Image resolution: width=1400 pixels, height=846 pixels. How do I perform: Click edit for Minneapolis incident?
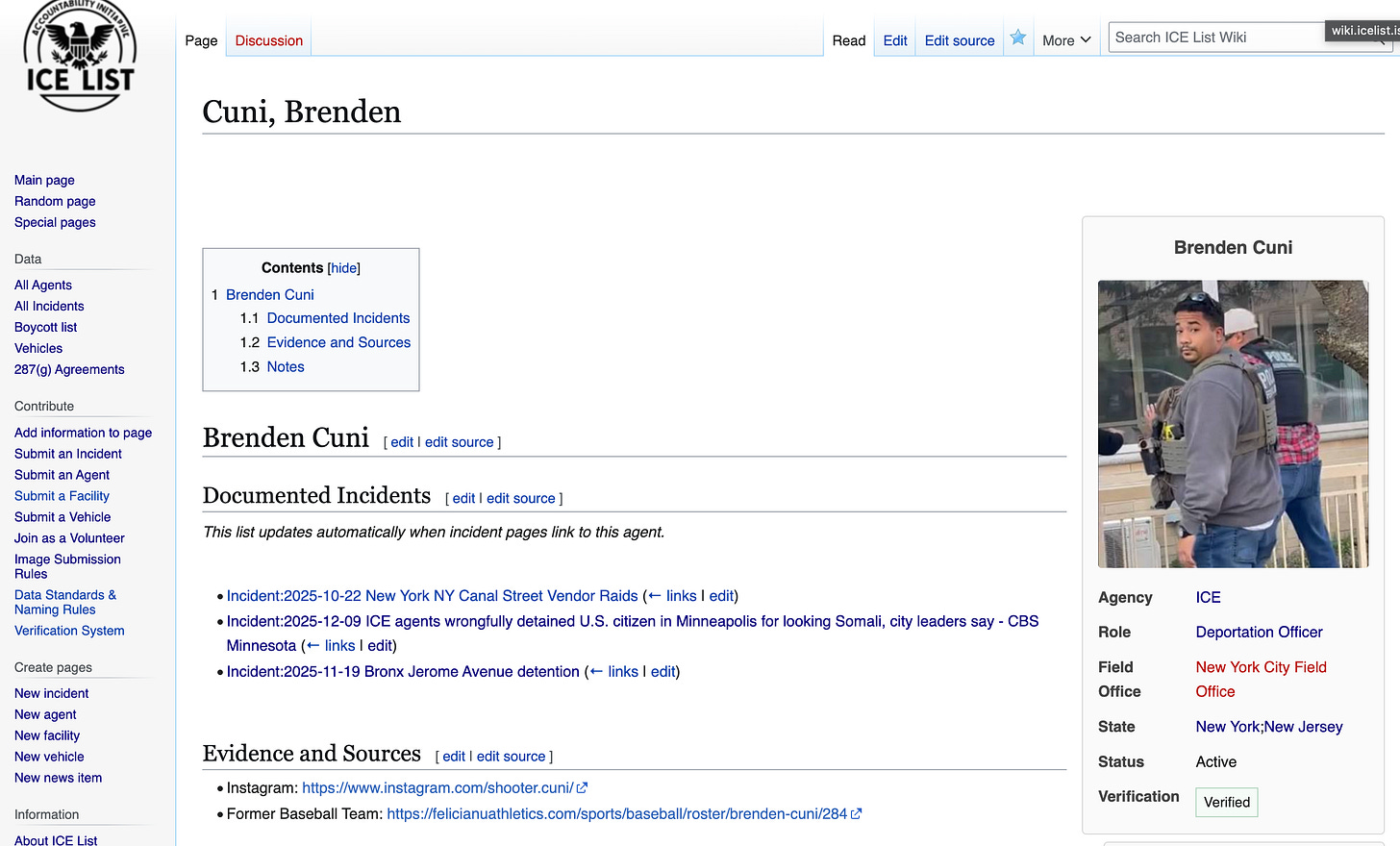point(380,646)
